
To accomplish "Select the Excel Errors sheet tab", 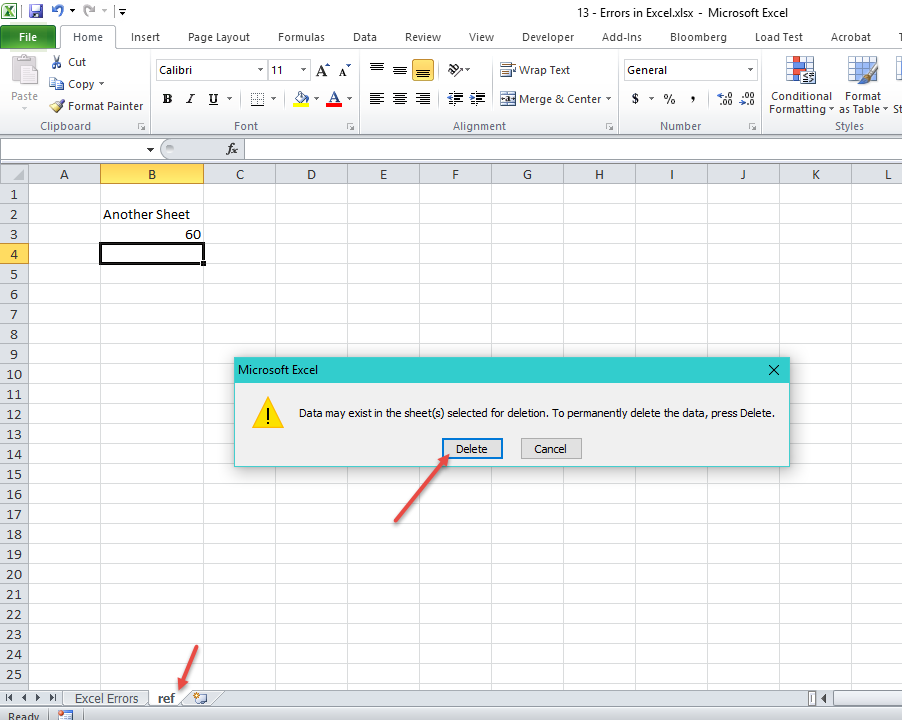I will (106, 698).
